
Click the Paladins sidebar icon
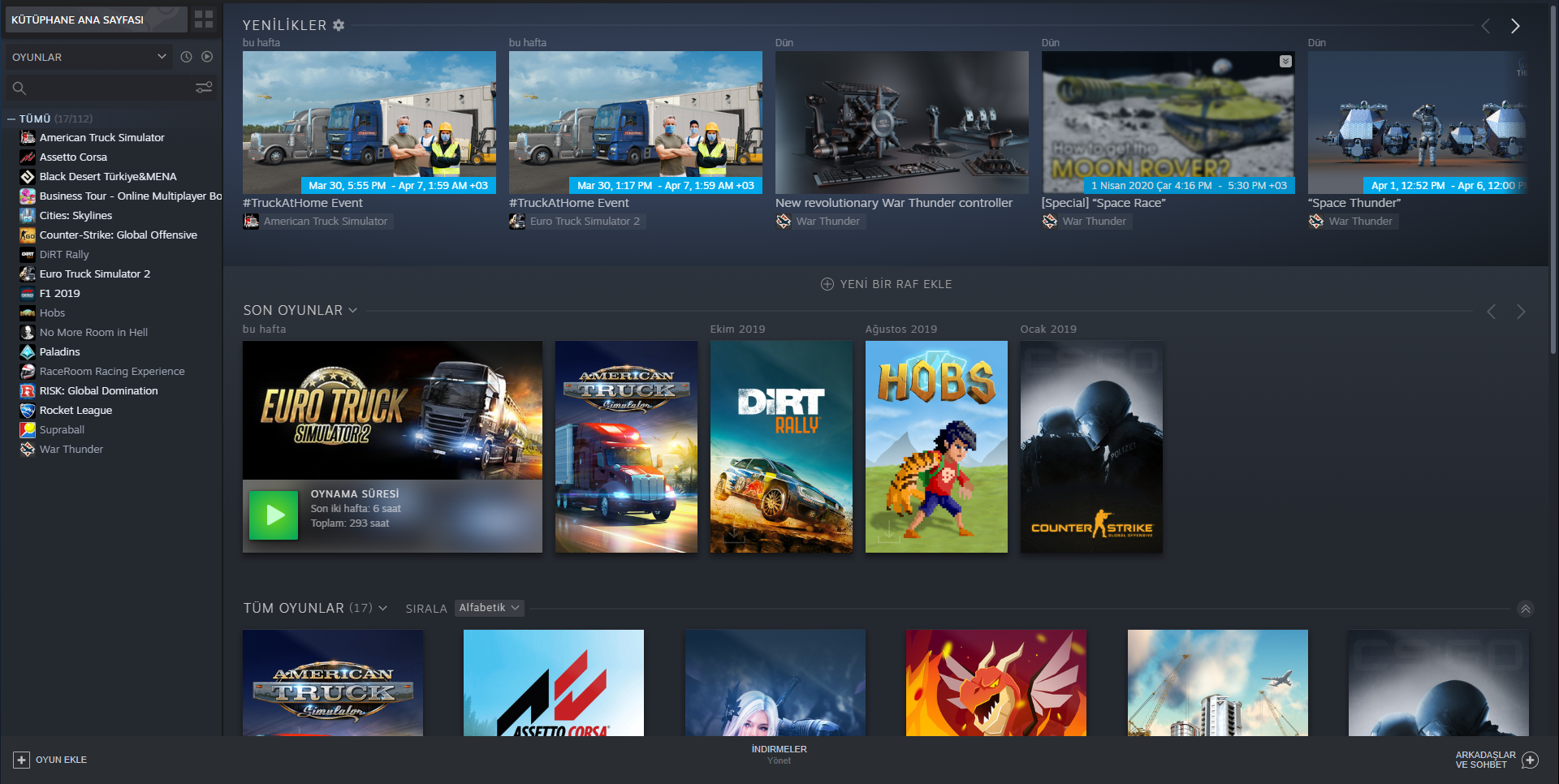pyautogui.click(x=28, y=351)
